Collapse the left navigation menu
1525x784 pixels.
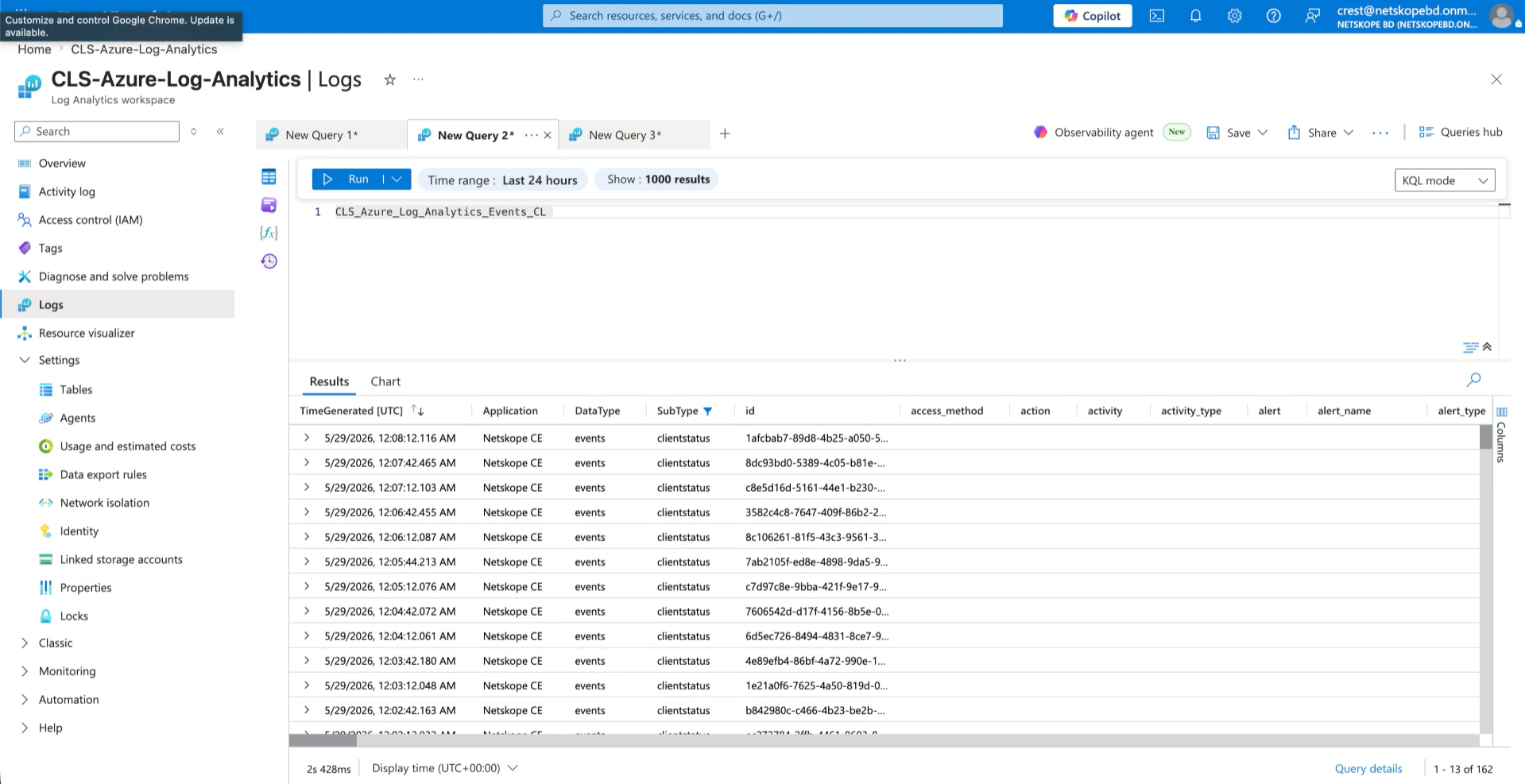[220, 132]
